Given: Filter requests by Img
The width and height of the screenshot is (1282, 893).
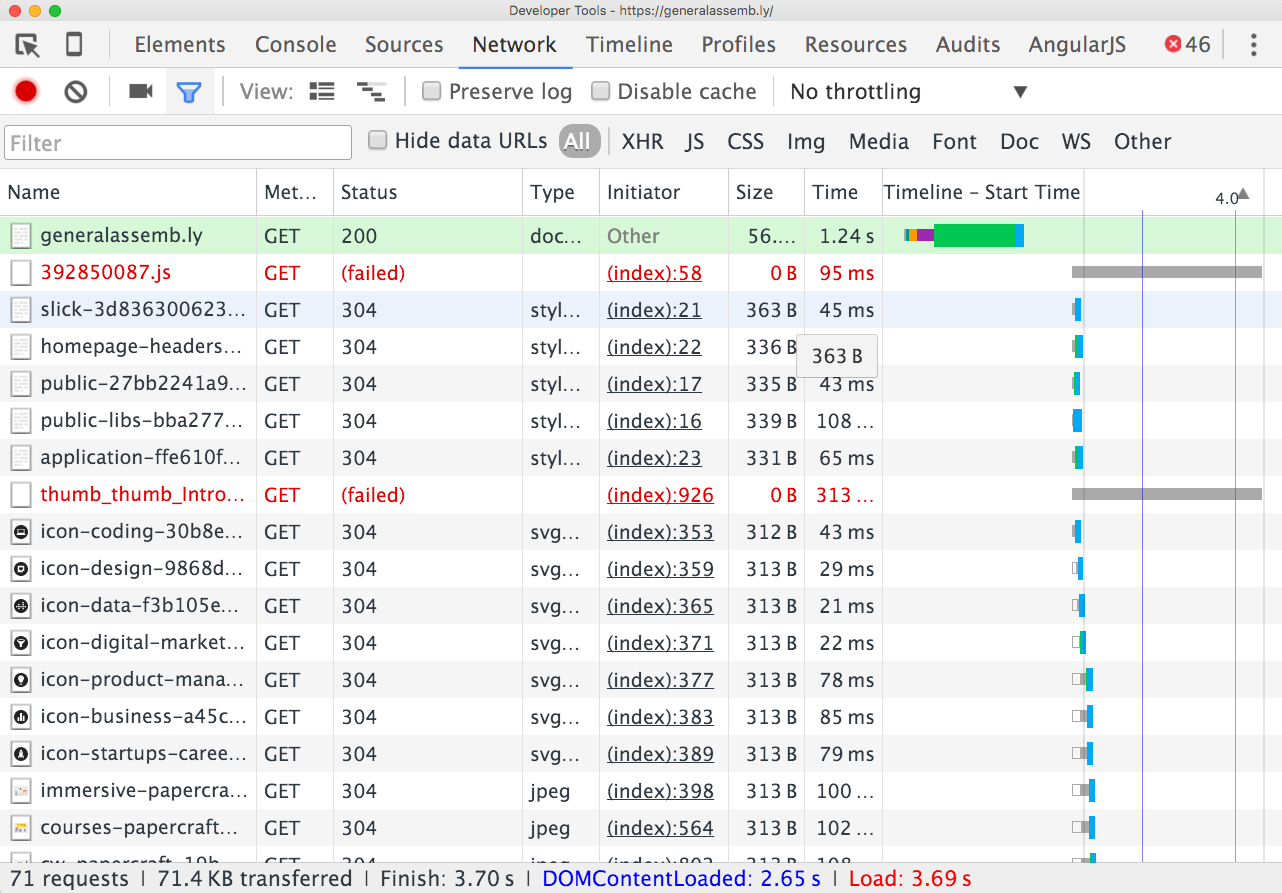Looking at the screenshot, I should click(x=806, y=142).
